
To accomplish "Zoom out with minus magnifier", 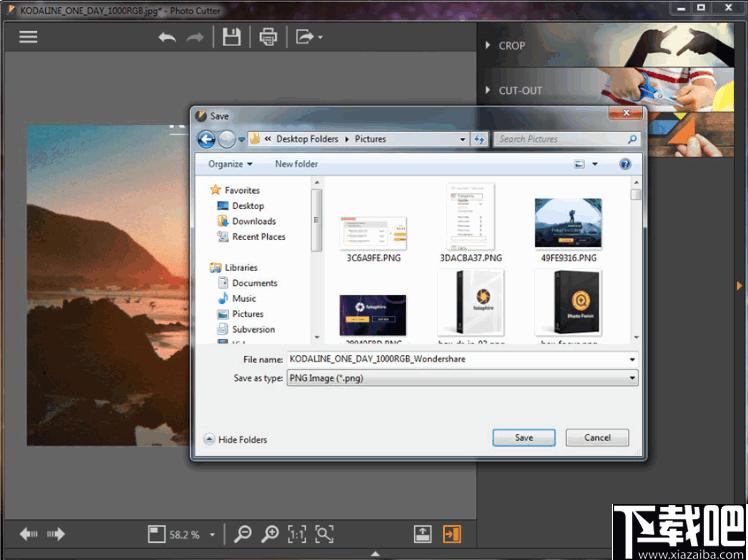I will click(243, 534).
